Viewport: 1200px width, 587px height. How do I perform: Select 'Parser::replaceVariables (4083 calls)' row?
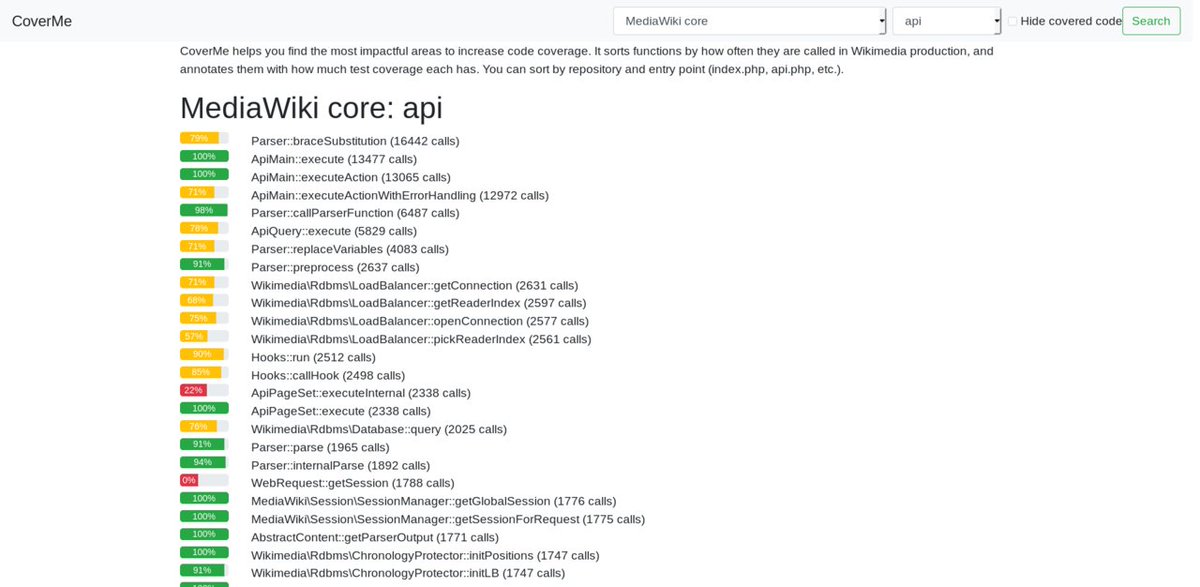coord(350,249)
